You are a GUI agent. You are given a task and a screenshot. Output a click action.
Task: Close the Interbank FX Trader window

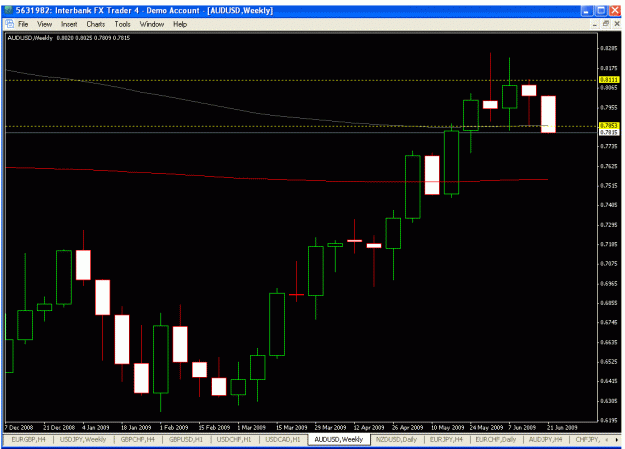click(x=615, y=11)
